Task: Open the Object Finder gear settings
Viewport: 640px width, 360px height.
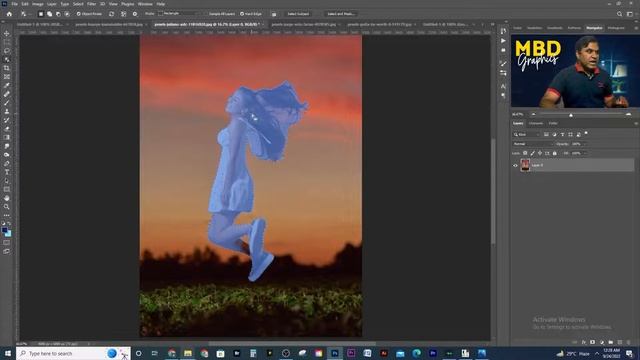Action: [x=135, y=14]
